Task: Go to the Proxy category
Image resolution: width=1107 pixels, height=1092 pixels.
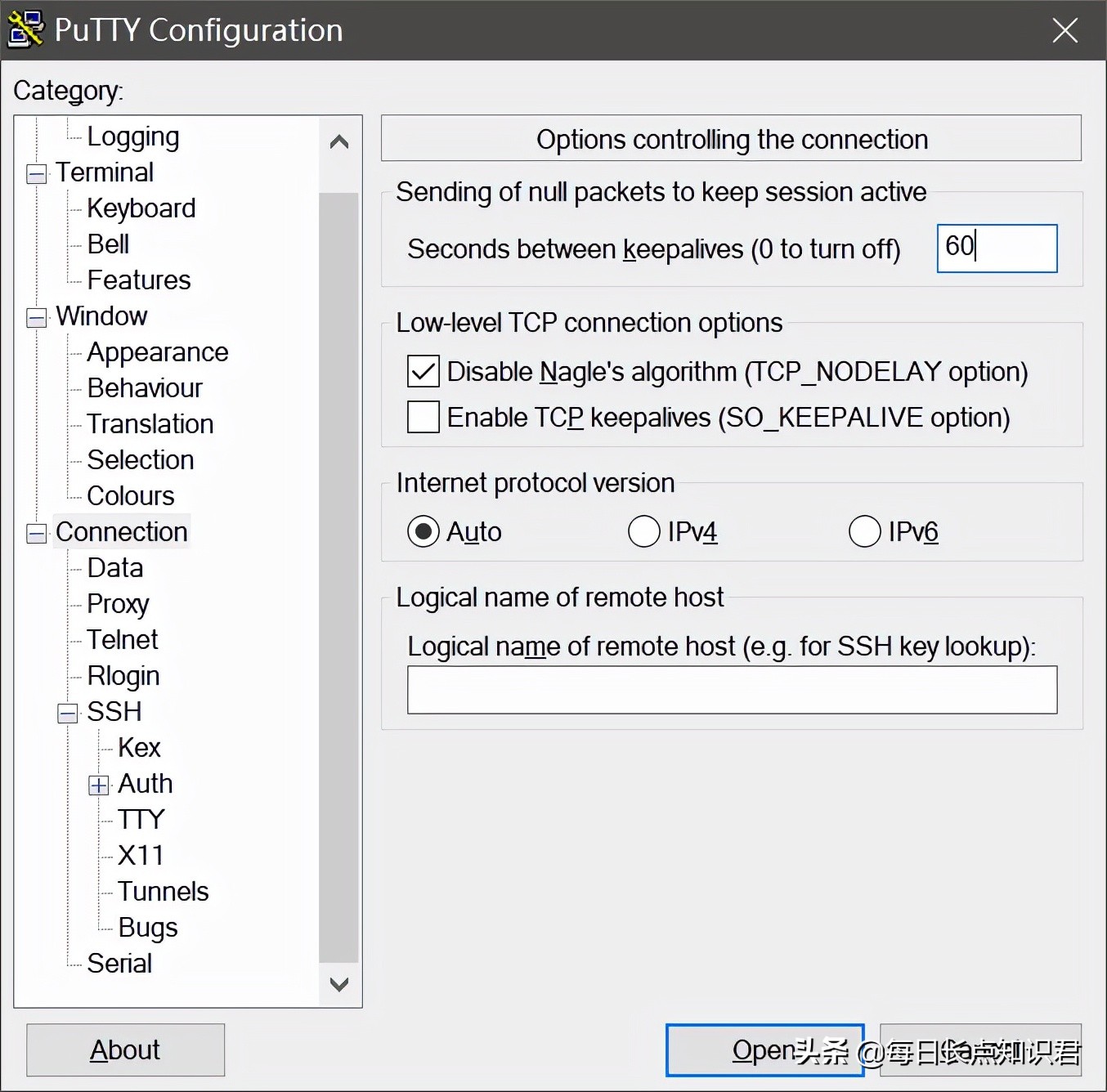Action: (118, 604)
